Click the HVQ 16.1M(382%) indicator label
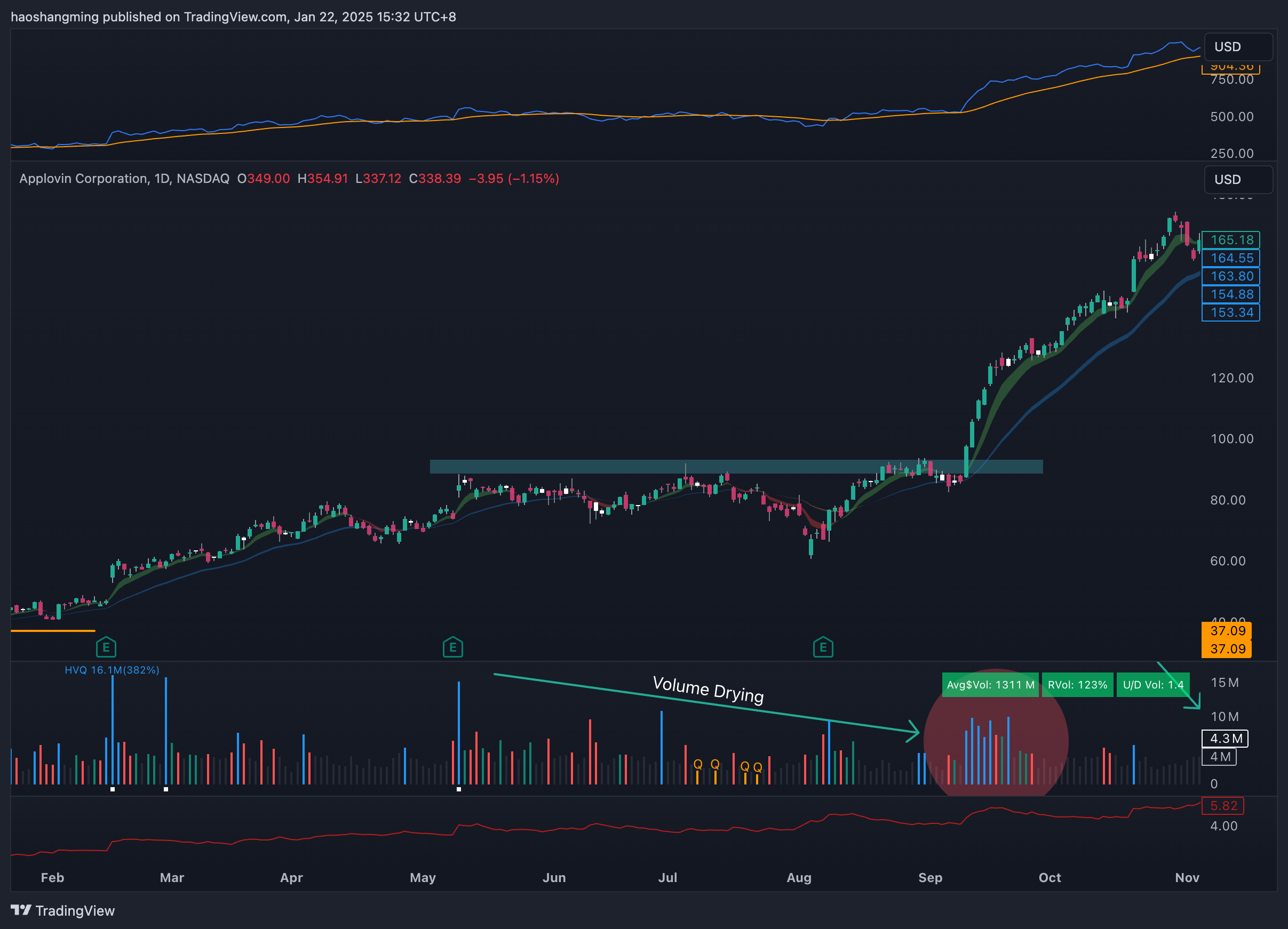Viewport: 1288px width, 929px height. 112,670
